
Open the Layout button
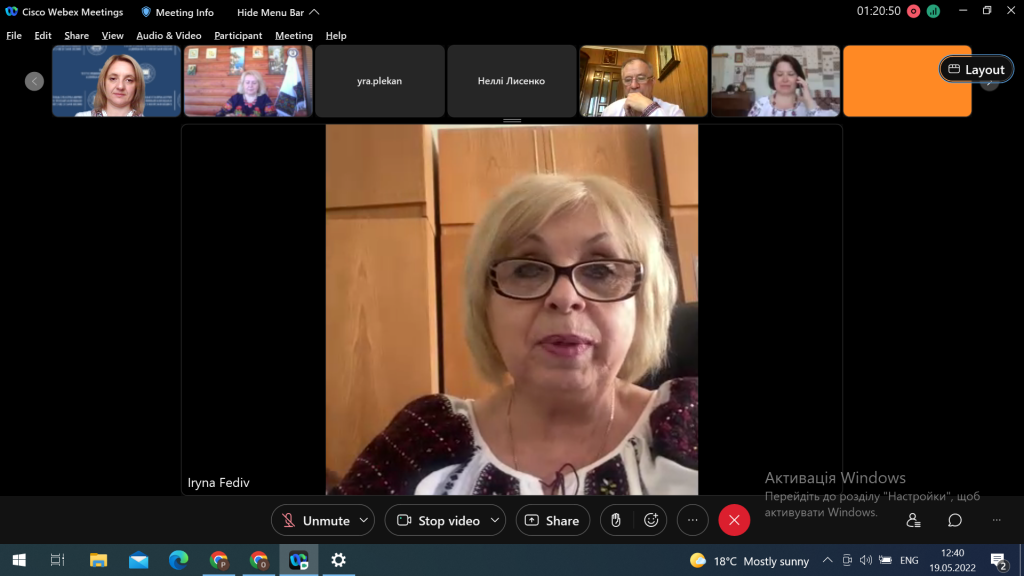976,69
